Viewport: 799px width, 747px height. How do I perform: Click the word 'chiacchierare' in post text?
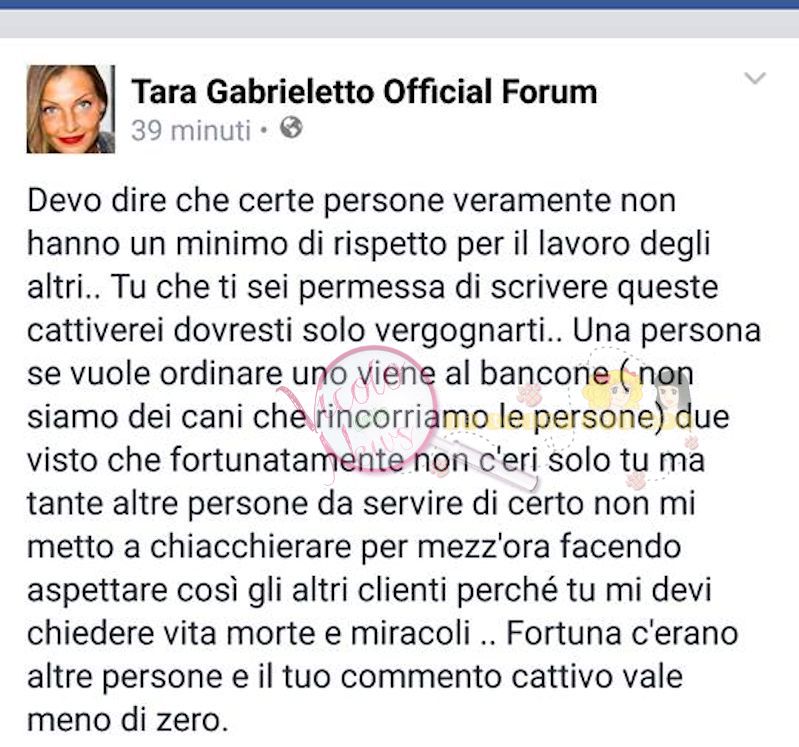click(250, 547)
